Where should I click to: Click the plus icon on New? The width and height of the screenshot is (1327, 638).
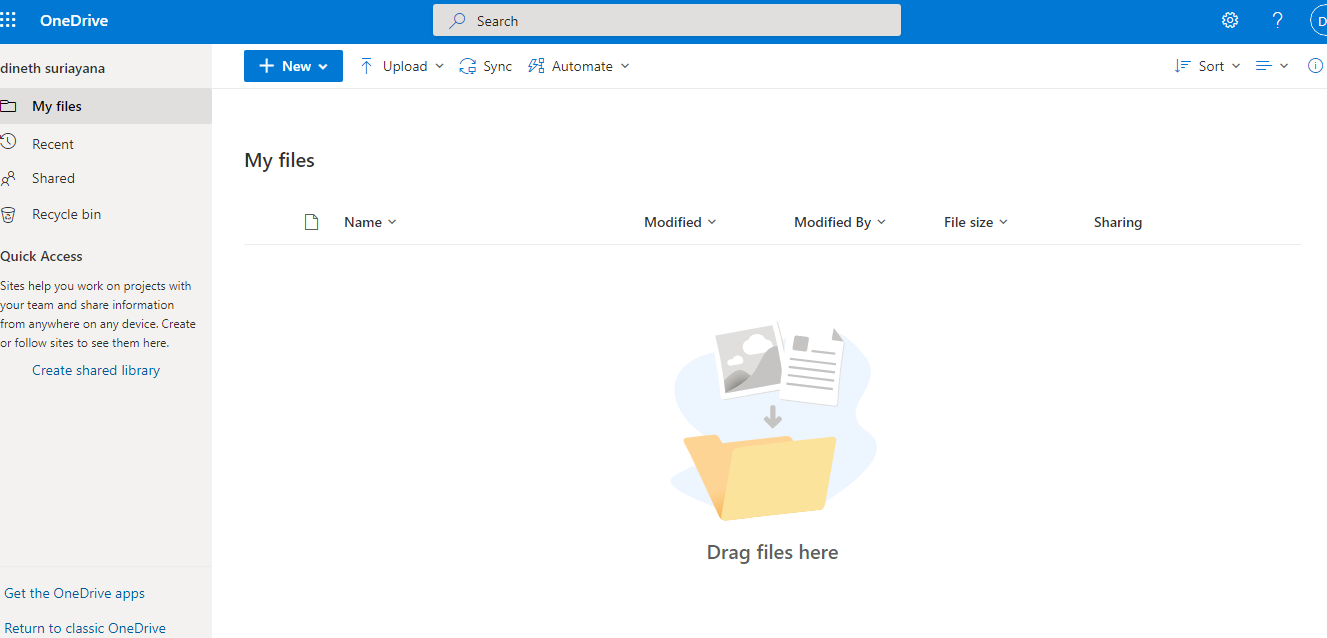(x=266, y=66)
